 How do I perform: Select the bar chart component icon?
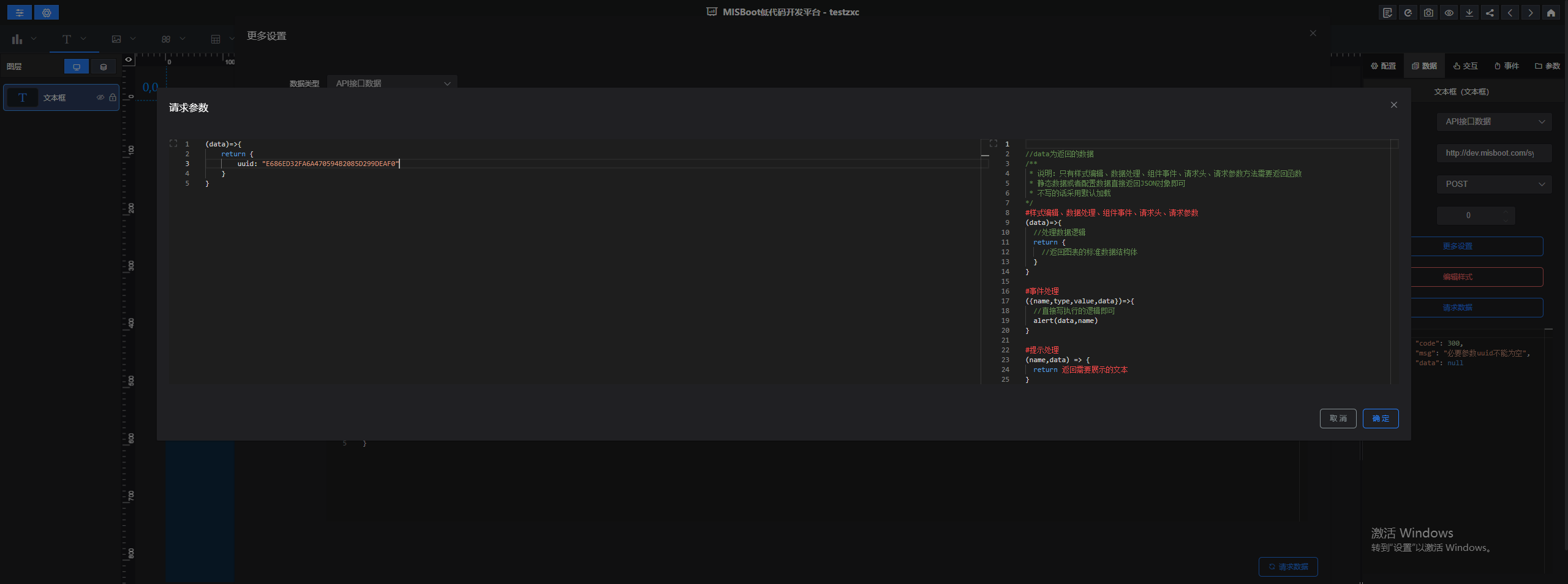pyautogui.click(x=17, y=39)
